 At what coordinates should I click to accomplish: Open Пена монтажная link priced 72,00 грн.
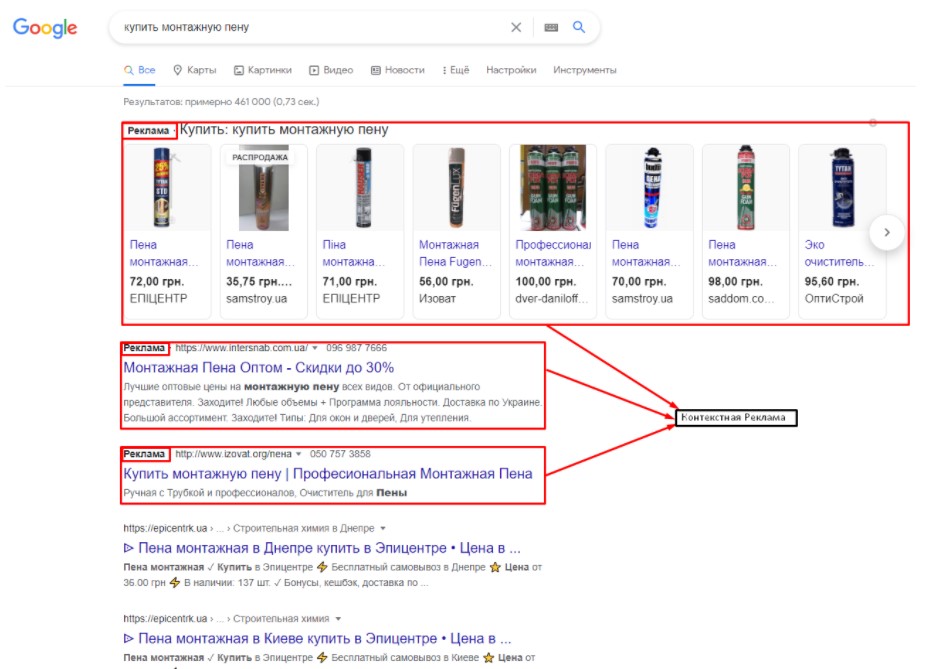pos(164,253)
